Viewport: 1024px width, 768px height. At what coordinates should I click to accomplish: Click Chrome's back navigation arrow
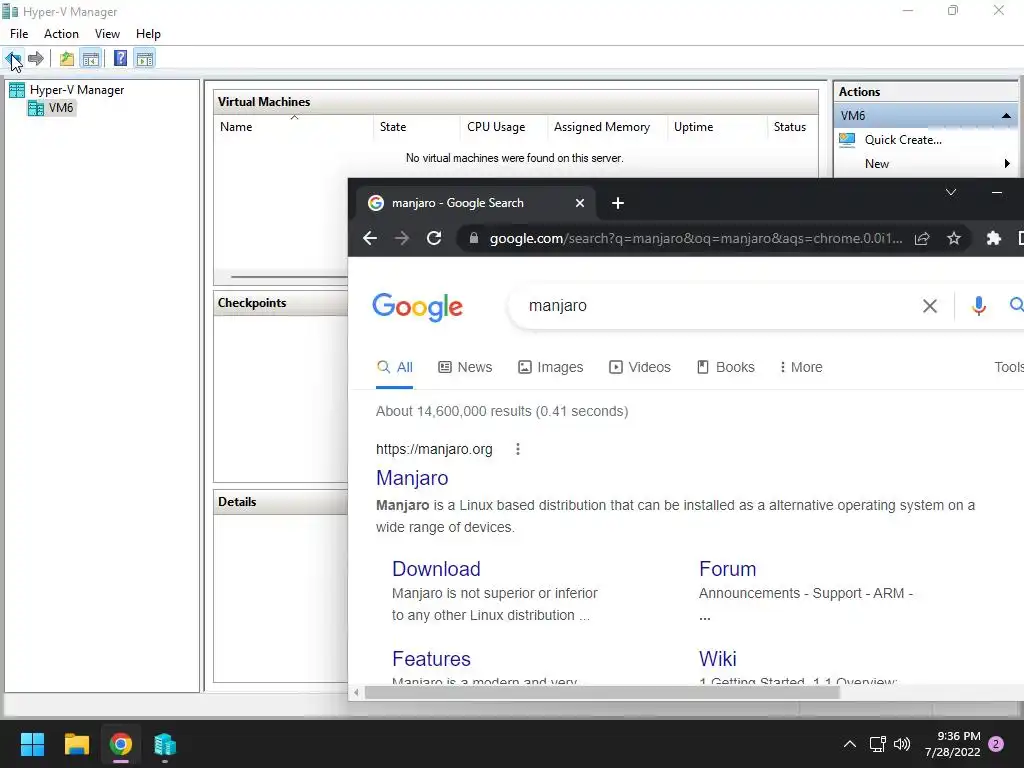(x=370, y=238)
